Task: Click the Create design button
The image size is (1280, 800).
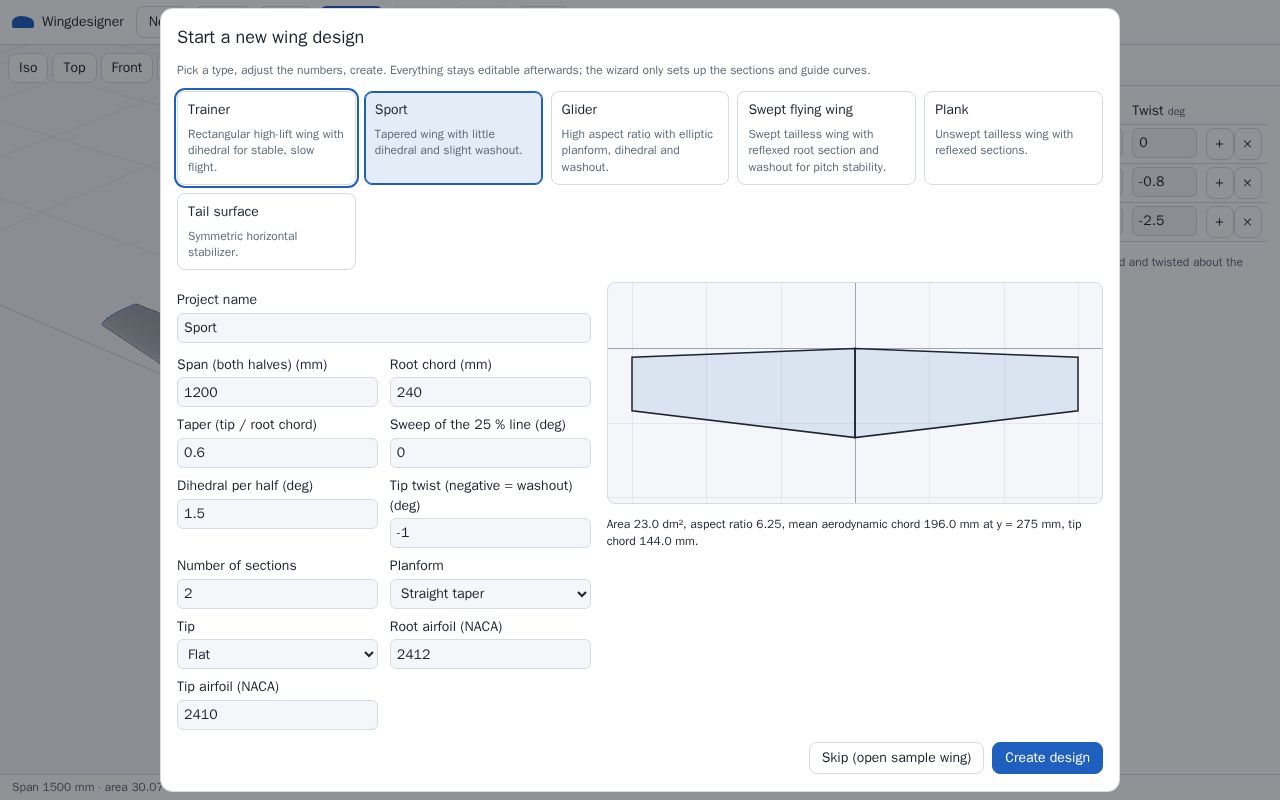Action: (x=1047, y=758)
